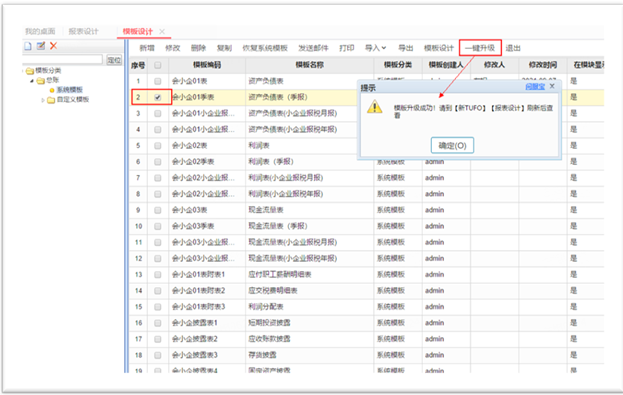Click the 定位 locate button
This screenshot has height=395, width=623.
(114, 60)
